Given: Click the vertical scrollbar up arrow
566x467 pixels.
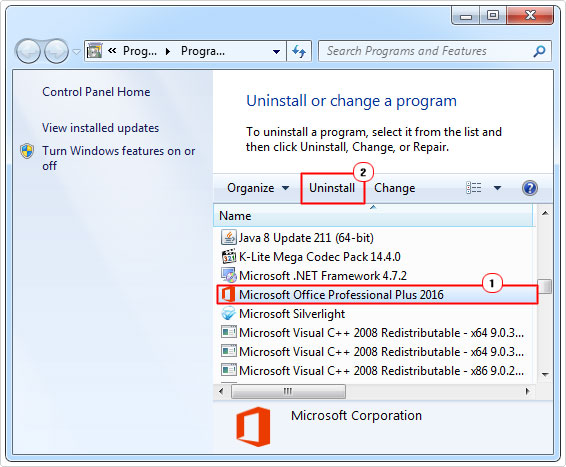Looking at the screenshot, I should [x=545, y=213].
